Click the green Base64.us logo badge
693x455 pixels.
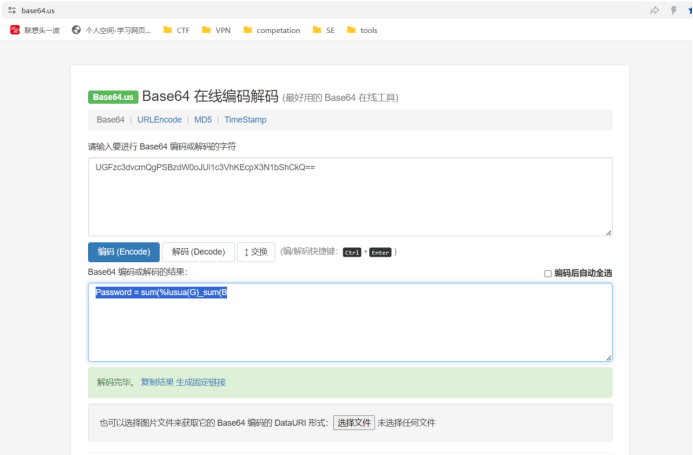(x=113, y=97)
